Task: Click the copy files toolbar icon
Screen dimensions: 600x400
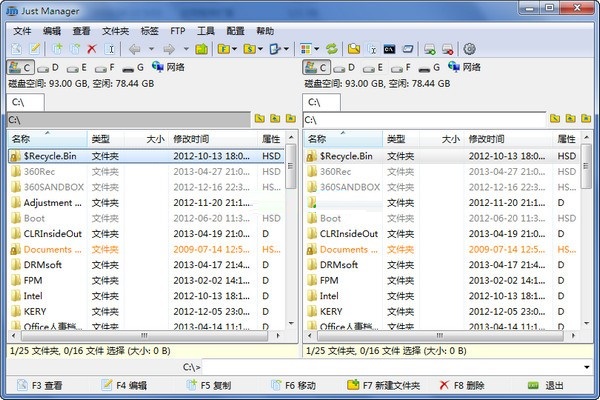Action: point(57,49)
